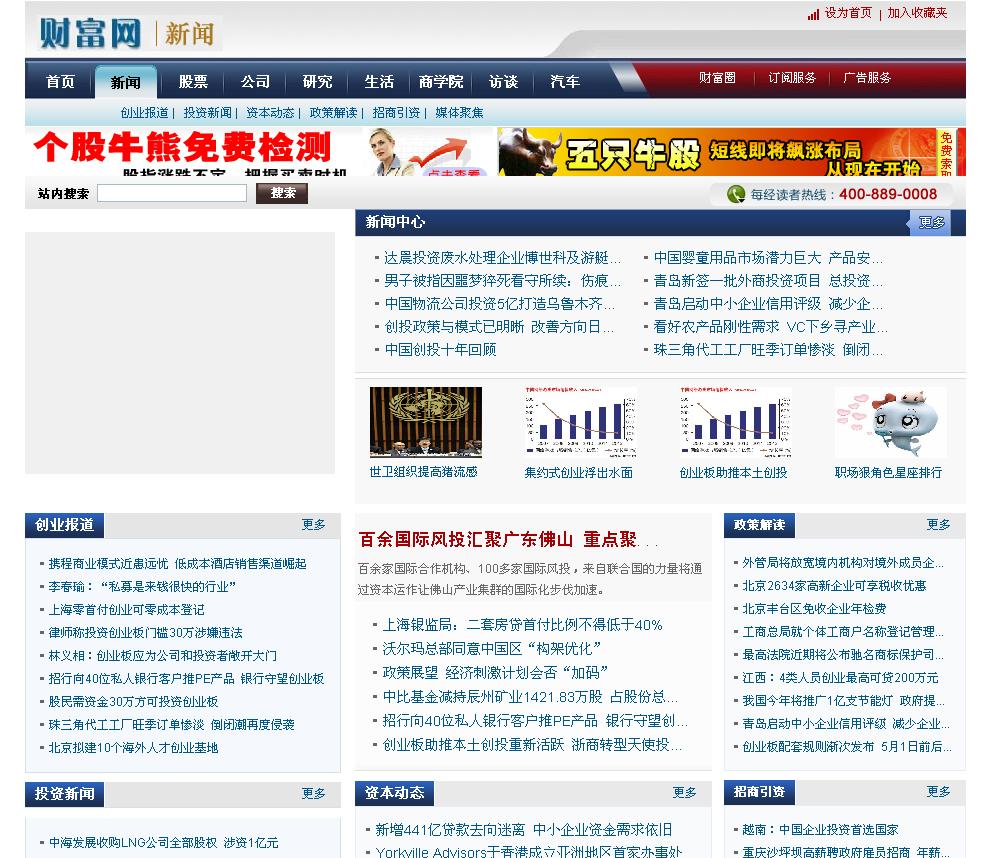Click the 财富网 logo
Image resolution: width=988 pixels, height=858 pixels.
click(x=90, y=33)
